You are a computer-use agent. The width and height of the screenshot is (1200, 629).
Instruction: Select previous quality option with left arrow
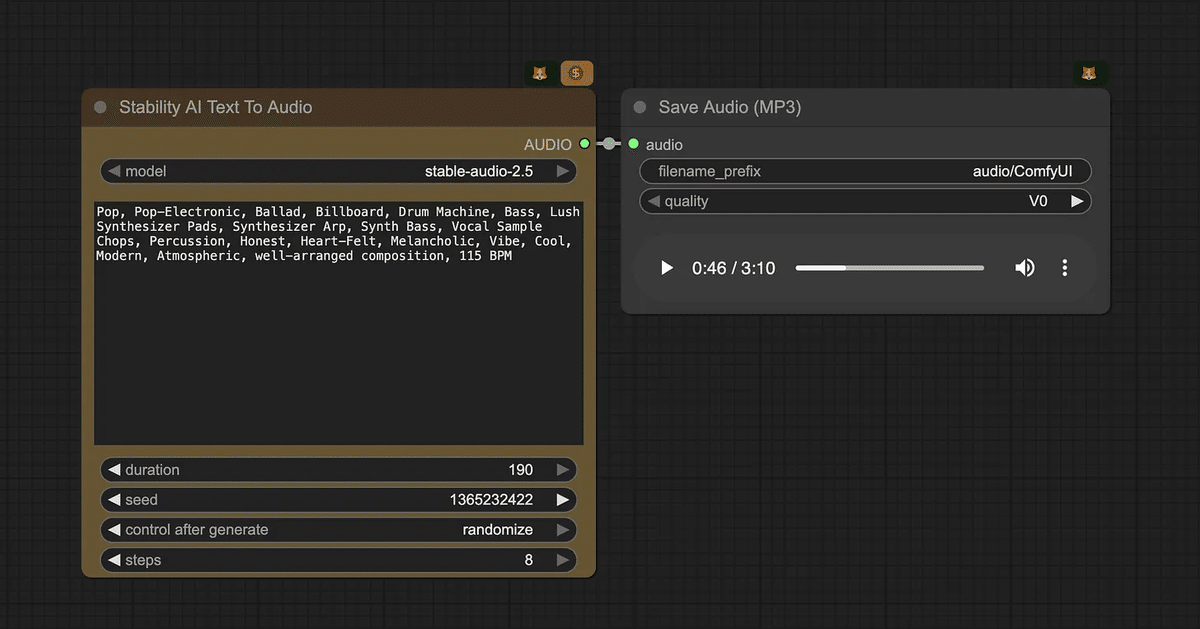point(654,201)
